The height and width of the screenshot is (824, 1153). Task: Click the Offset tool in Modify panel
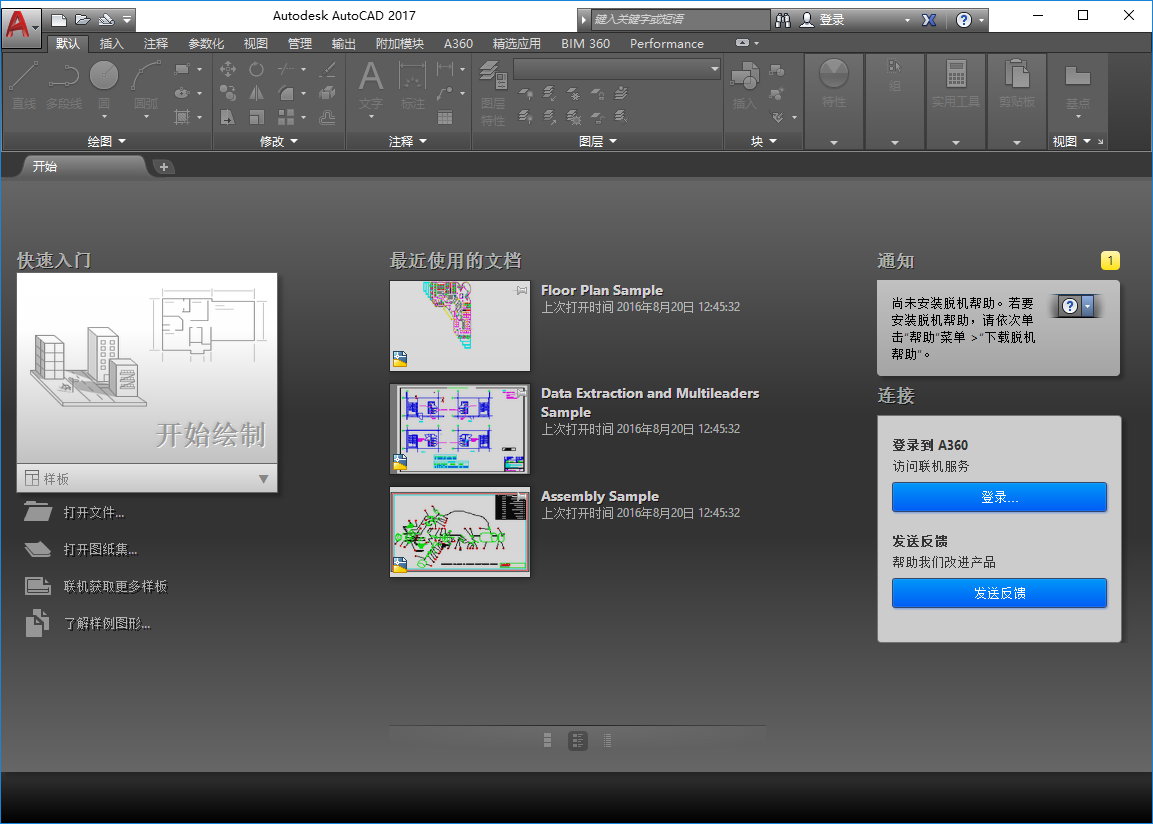coord(327,117)
